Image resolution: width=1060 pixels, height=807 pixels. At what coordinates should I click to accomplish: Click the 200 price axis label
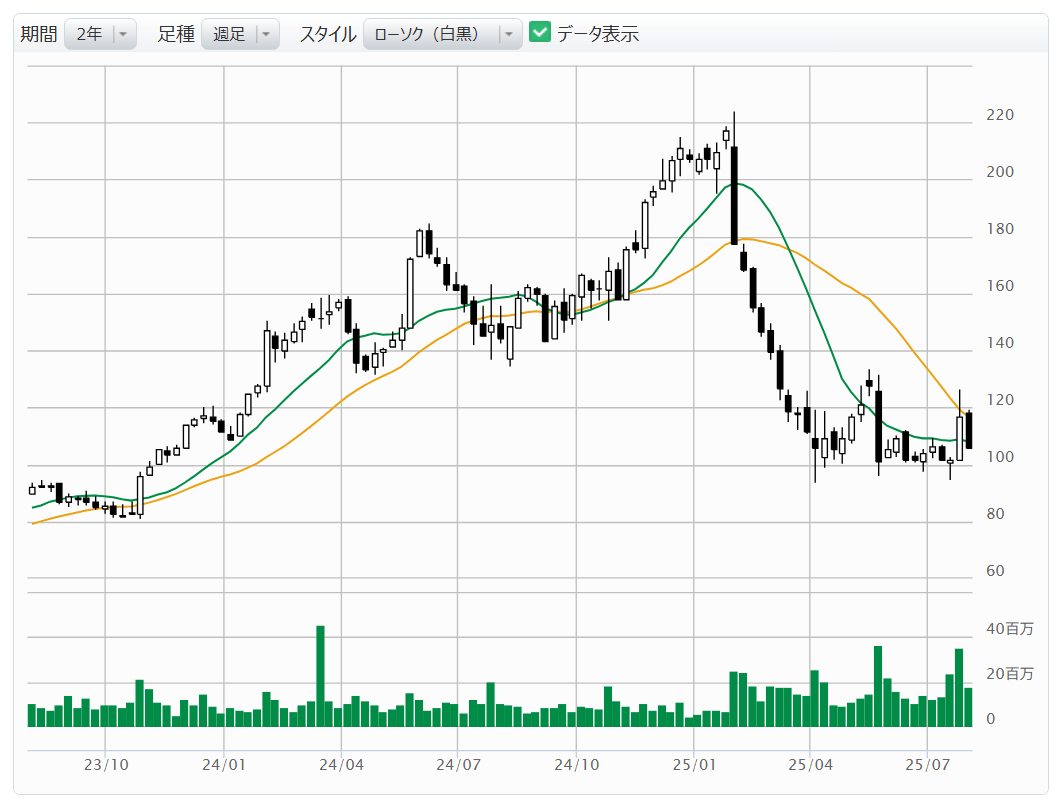tap(1000, 172)
